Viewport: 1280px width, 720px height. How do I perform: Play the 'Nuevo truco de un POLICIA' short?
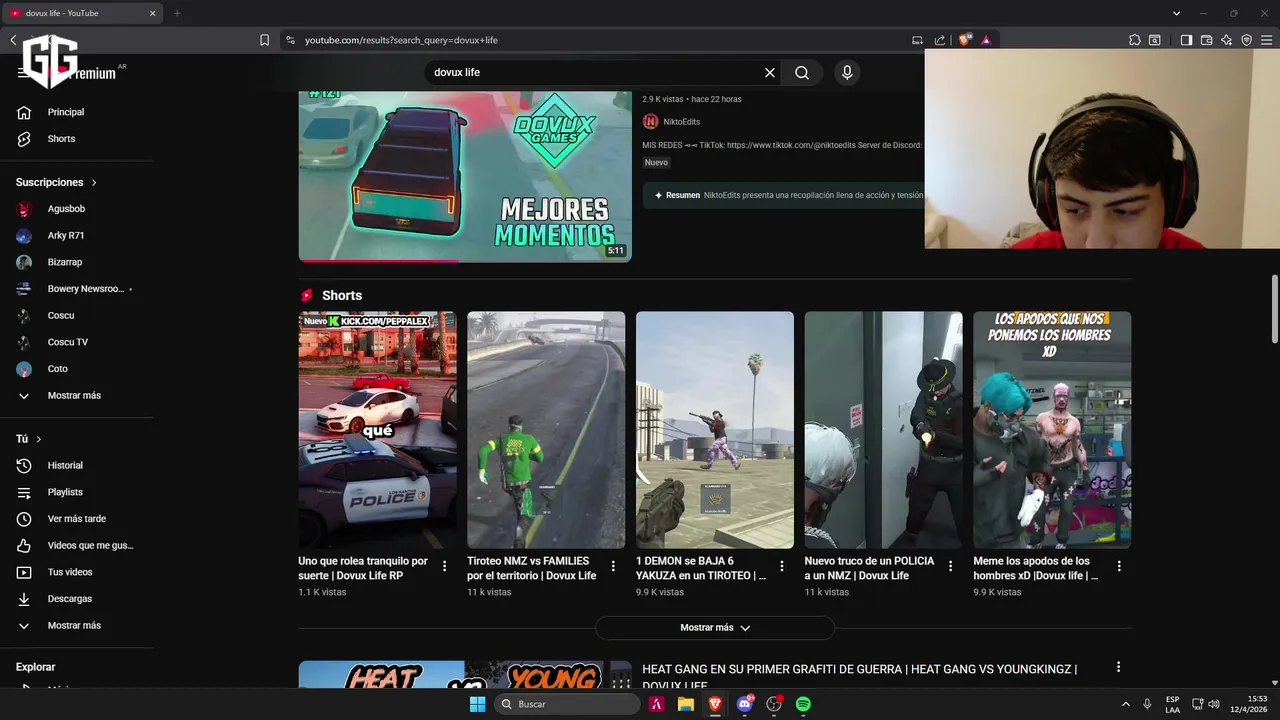[x=884, y=430]
